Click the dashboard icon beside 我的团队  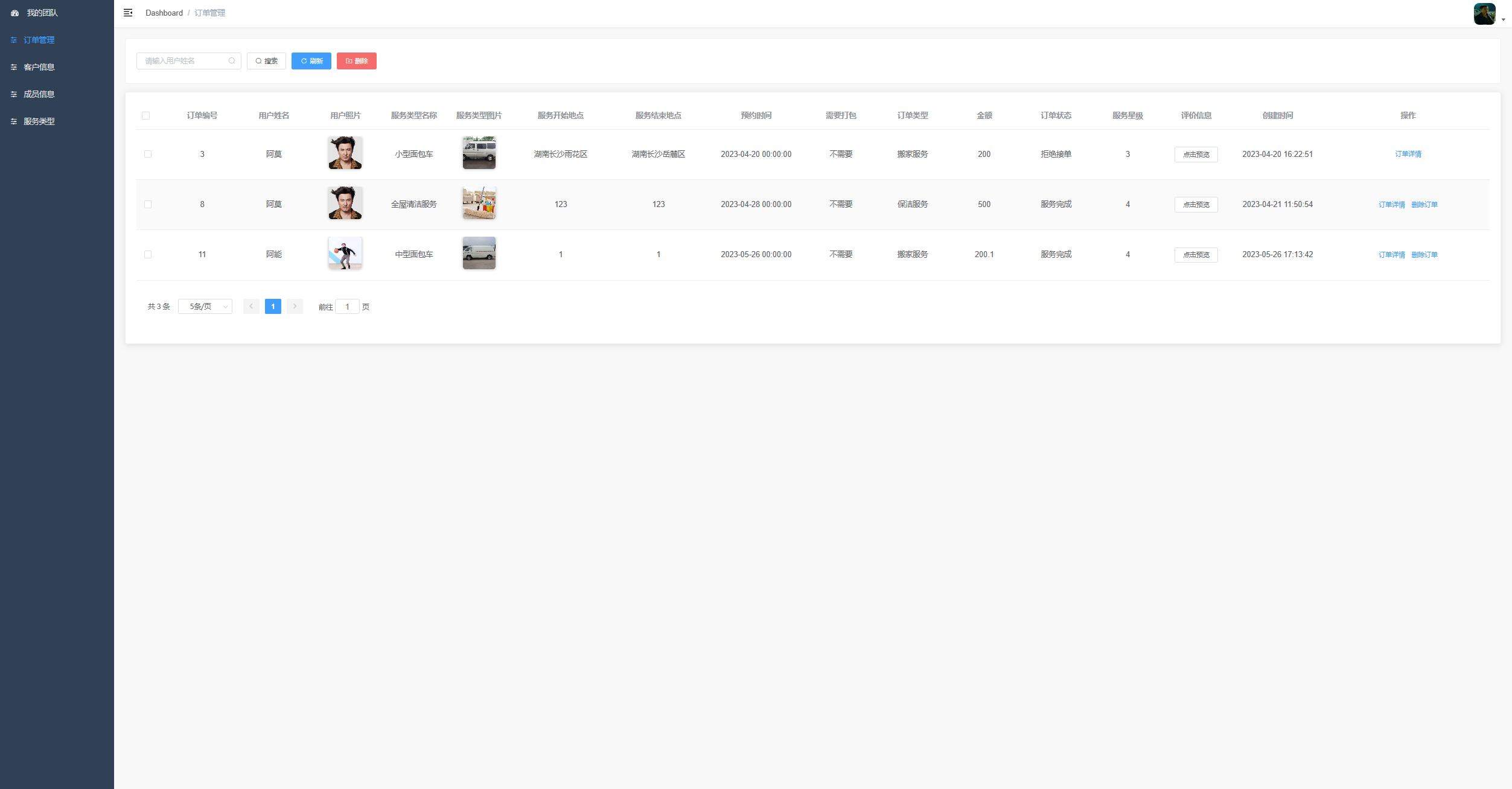(14, 13)
